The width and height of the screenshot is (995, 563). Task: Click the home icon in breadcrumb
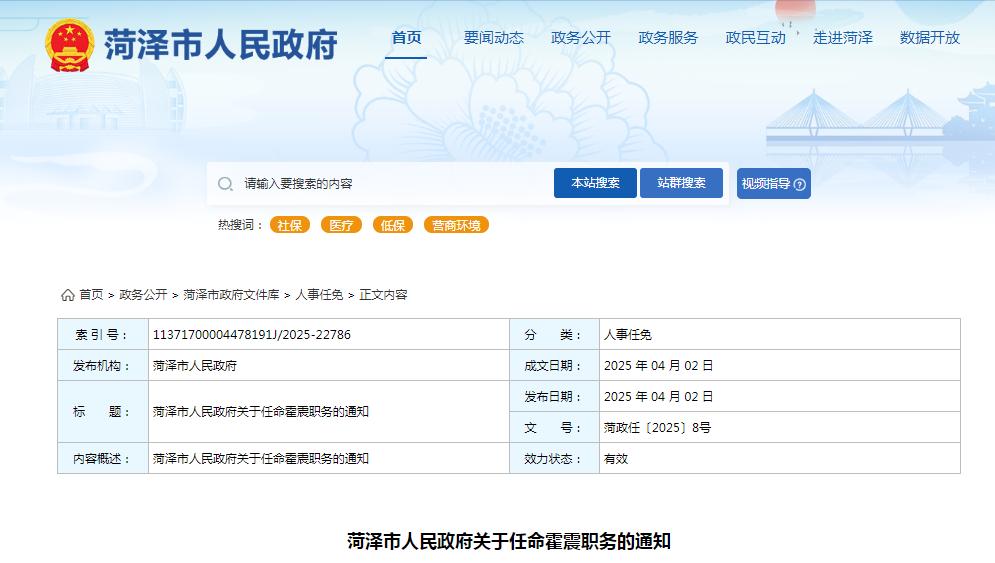coord(68,295)
